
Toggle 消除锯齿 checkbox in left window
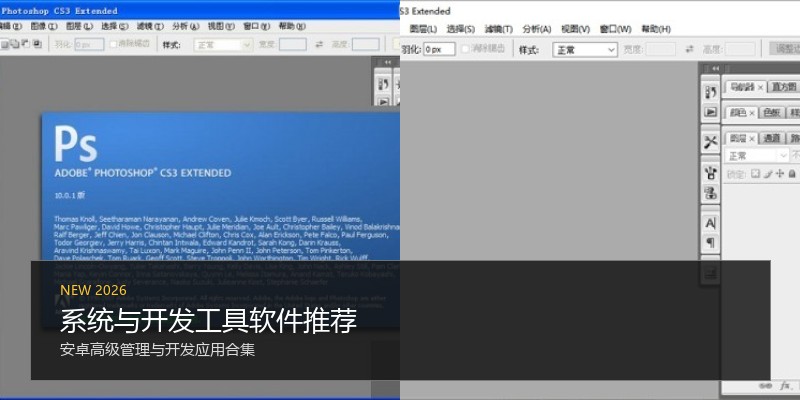coord(113,44)
